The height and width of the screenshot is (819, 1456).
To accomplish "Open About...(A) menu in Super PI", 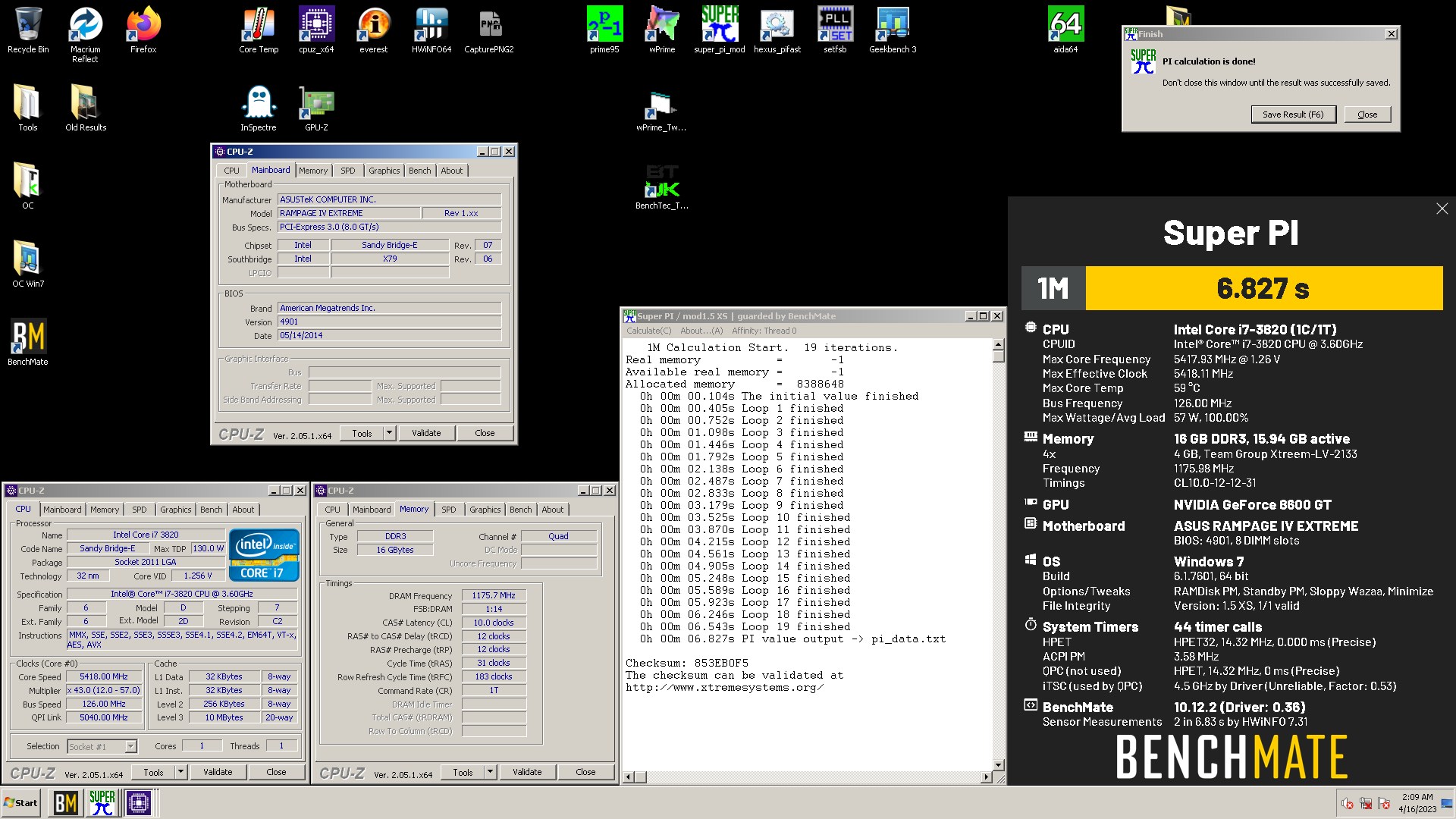I will point(701,331).
